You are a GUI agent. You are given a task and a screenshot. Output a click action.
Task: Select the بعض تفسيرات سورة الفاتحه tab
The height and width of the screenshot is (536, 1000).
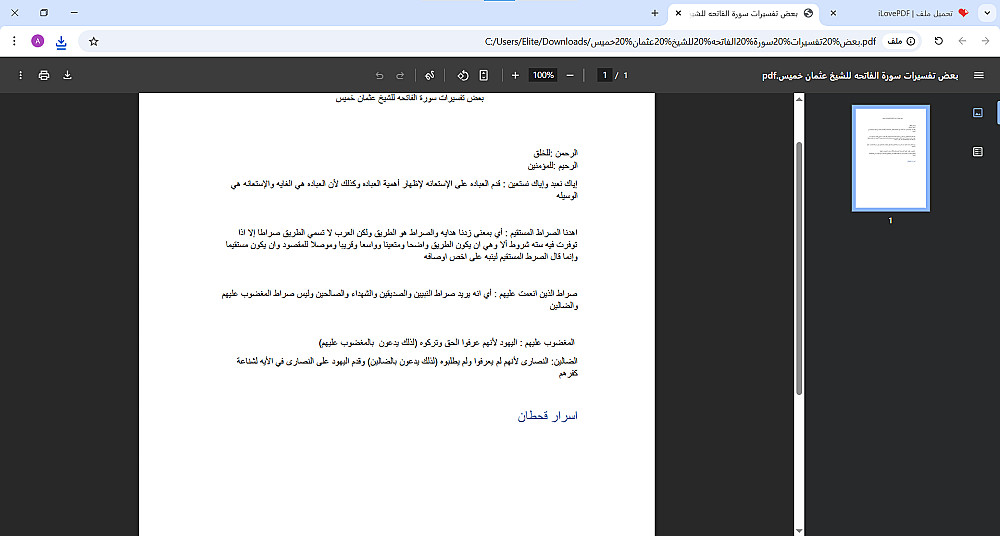pyautogui.click(x=745, y=13)
